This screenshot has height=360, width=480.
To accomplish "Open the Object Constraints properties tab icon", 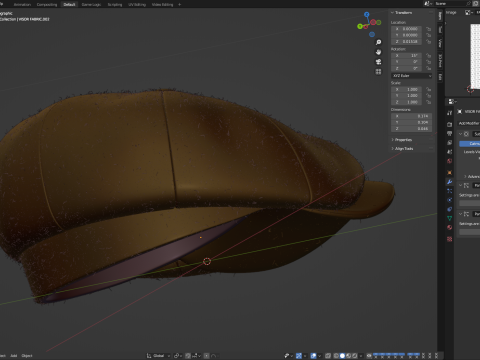I will click(x=450, y=209).
